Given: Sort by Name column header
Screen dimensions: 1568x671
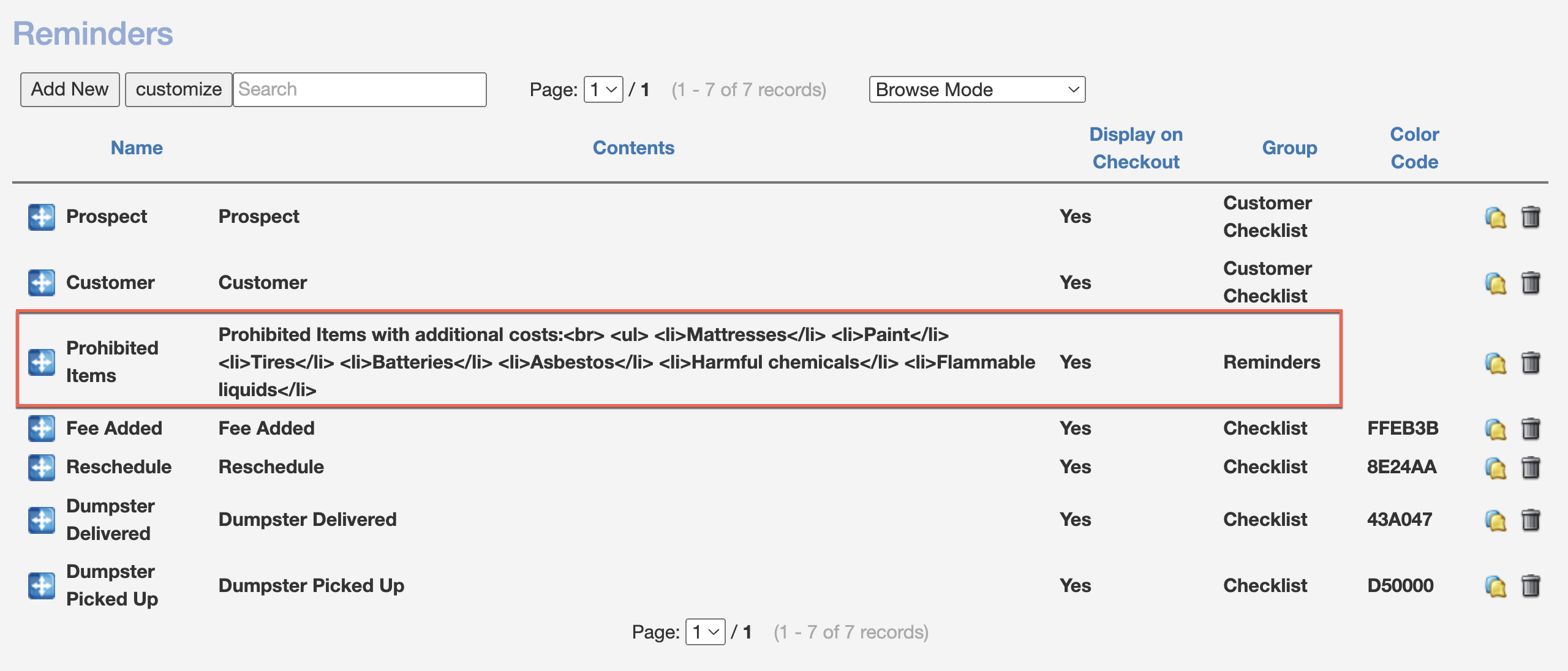Looking at the screenshot, I should coord(137,148).
